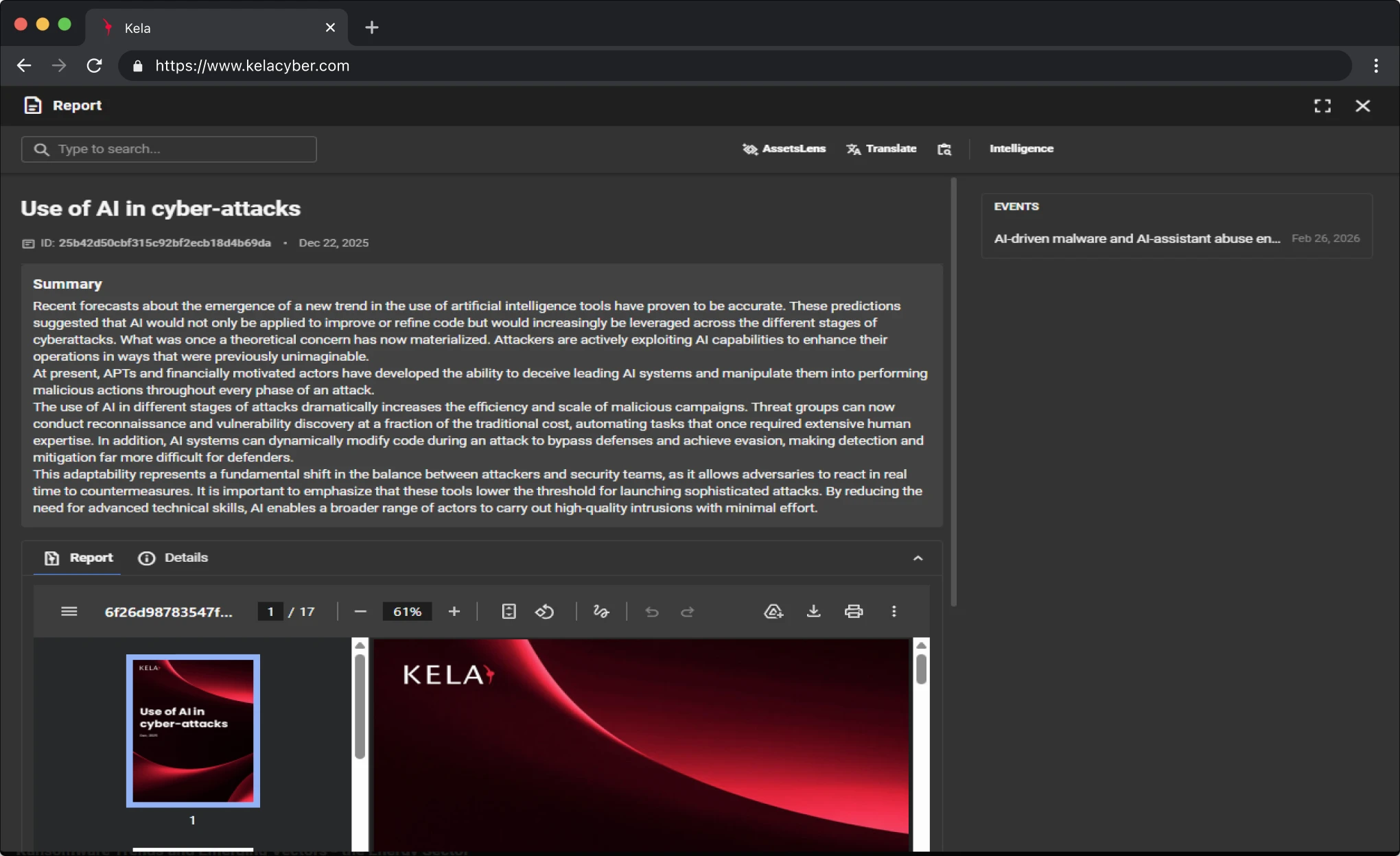This screenshot has width=1400, height=856.
Task: Focus the Type to search field
Action: (x=169, y=149)
